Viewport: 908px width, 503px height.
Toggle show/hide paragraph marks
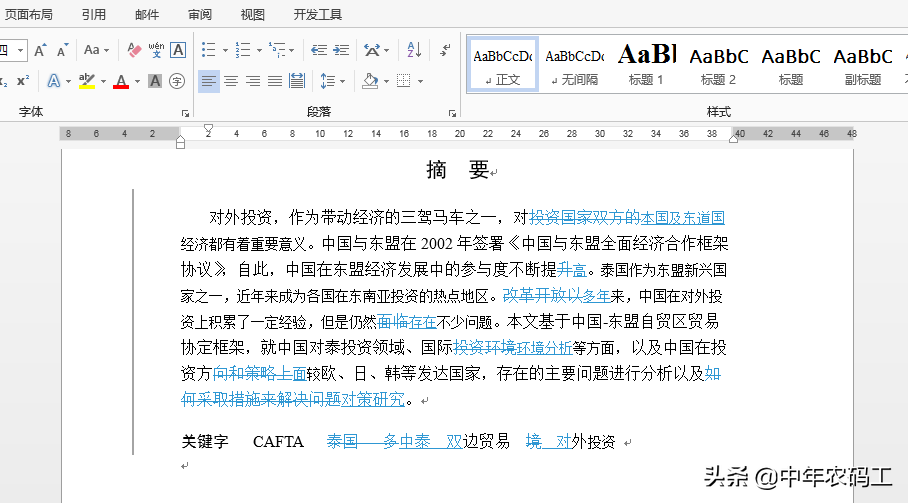point(445,50)
